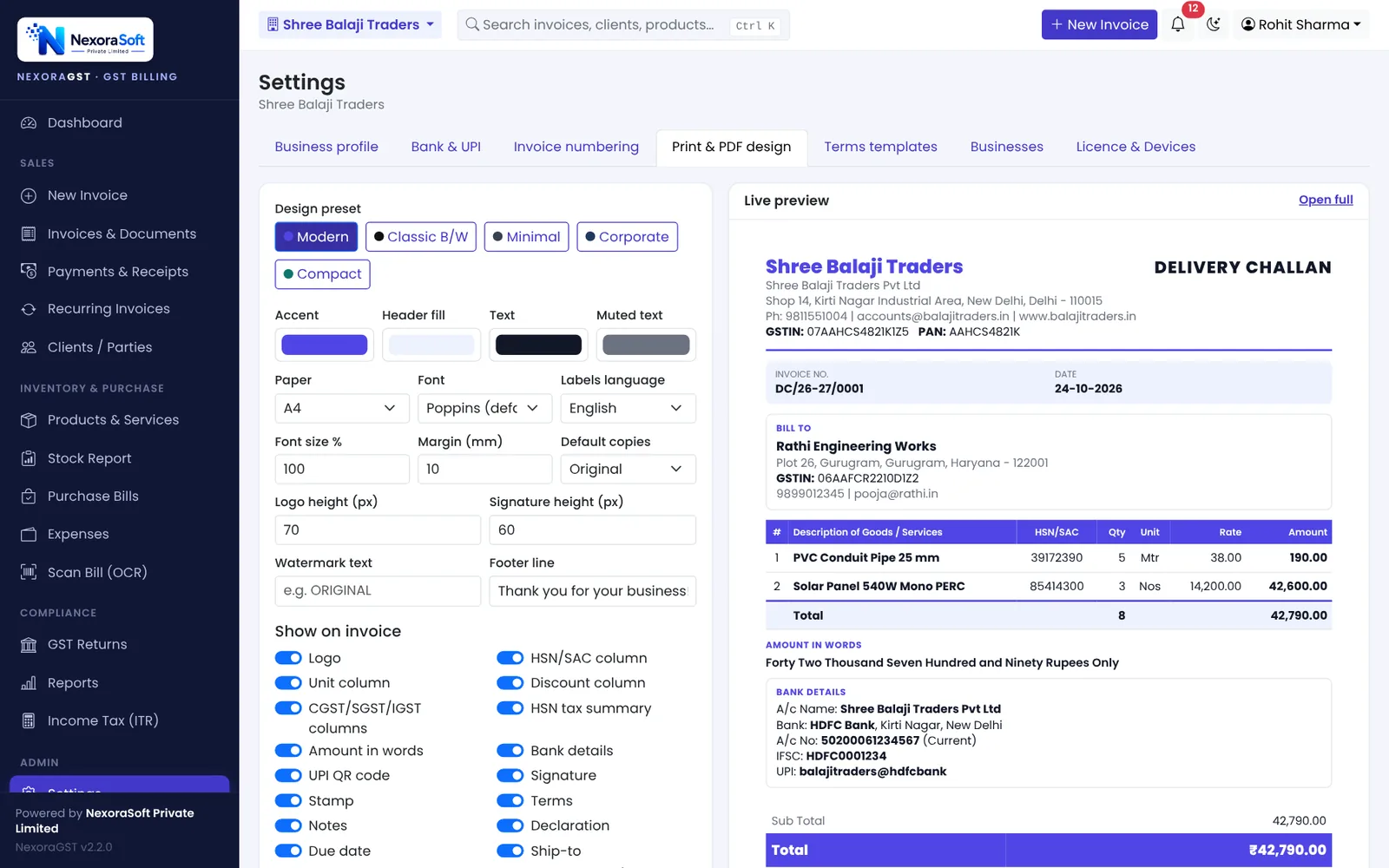
Task: Open Scan Bill (OCR) barcode icon
Action: coord(29,572)
